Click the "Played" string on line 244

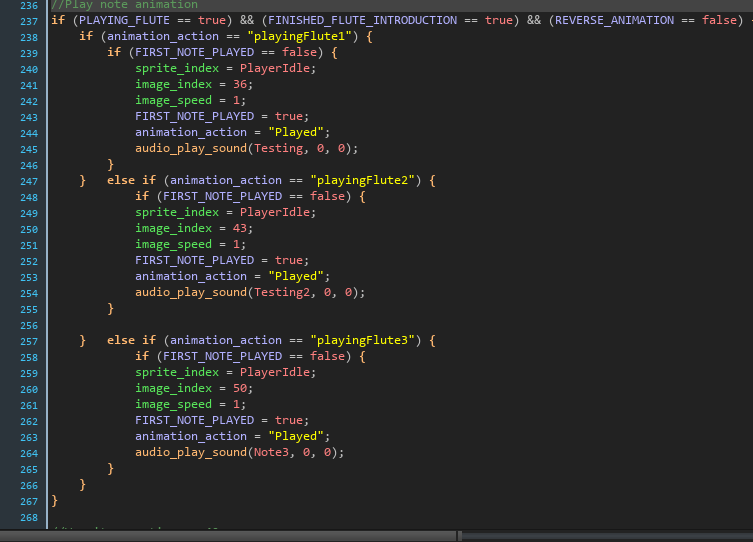(296, 132)
